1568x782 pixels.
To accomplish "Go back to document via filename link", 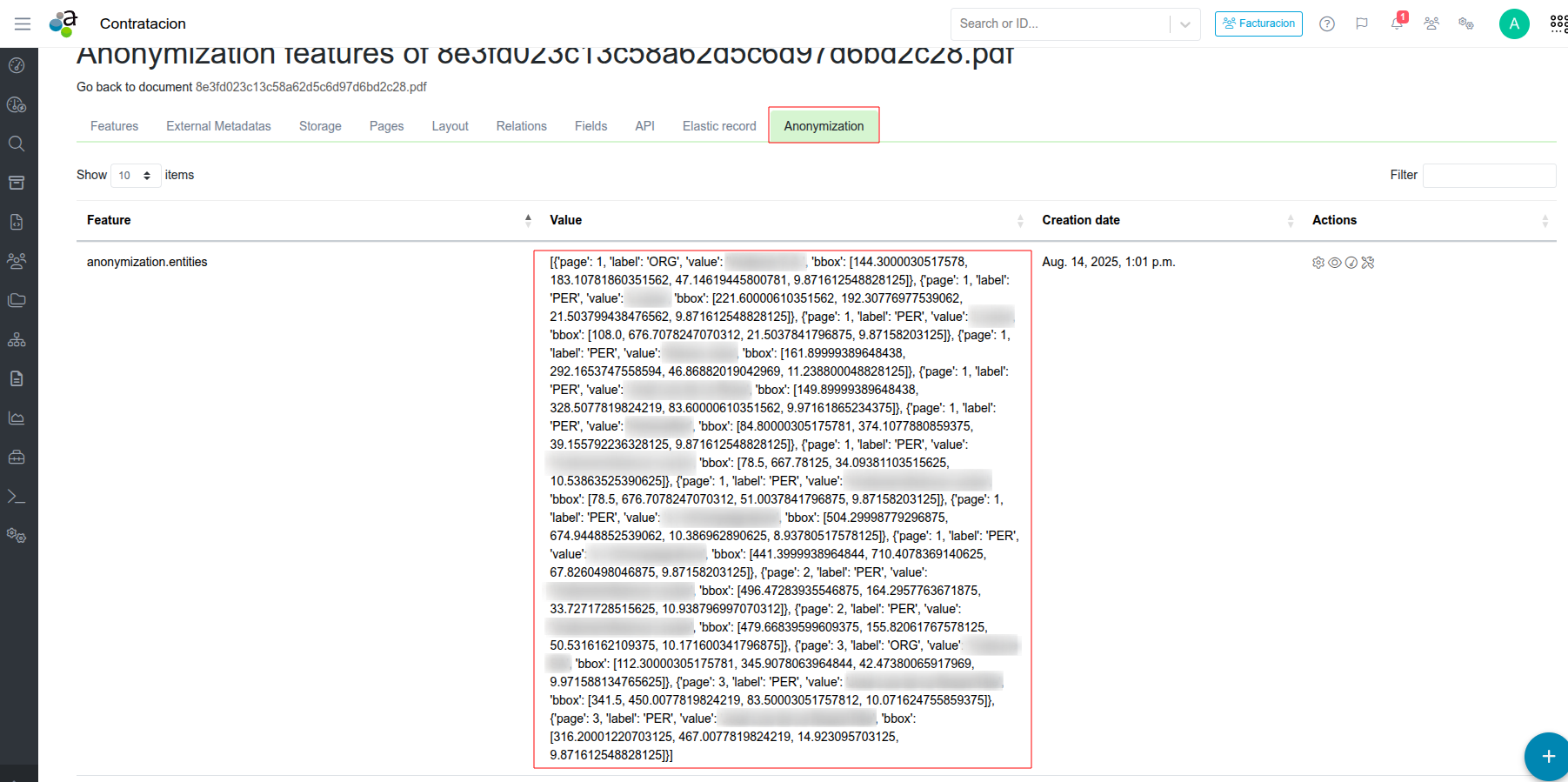I will pos(310,87).
